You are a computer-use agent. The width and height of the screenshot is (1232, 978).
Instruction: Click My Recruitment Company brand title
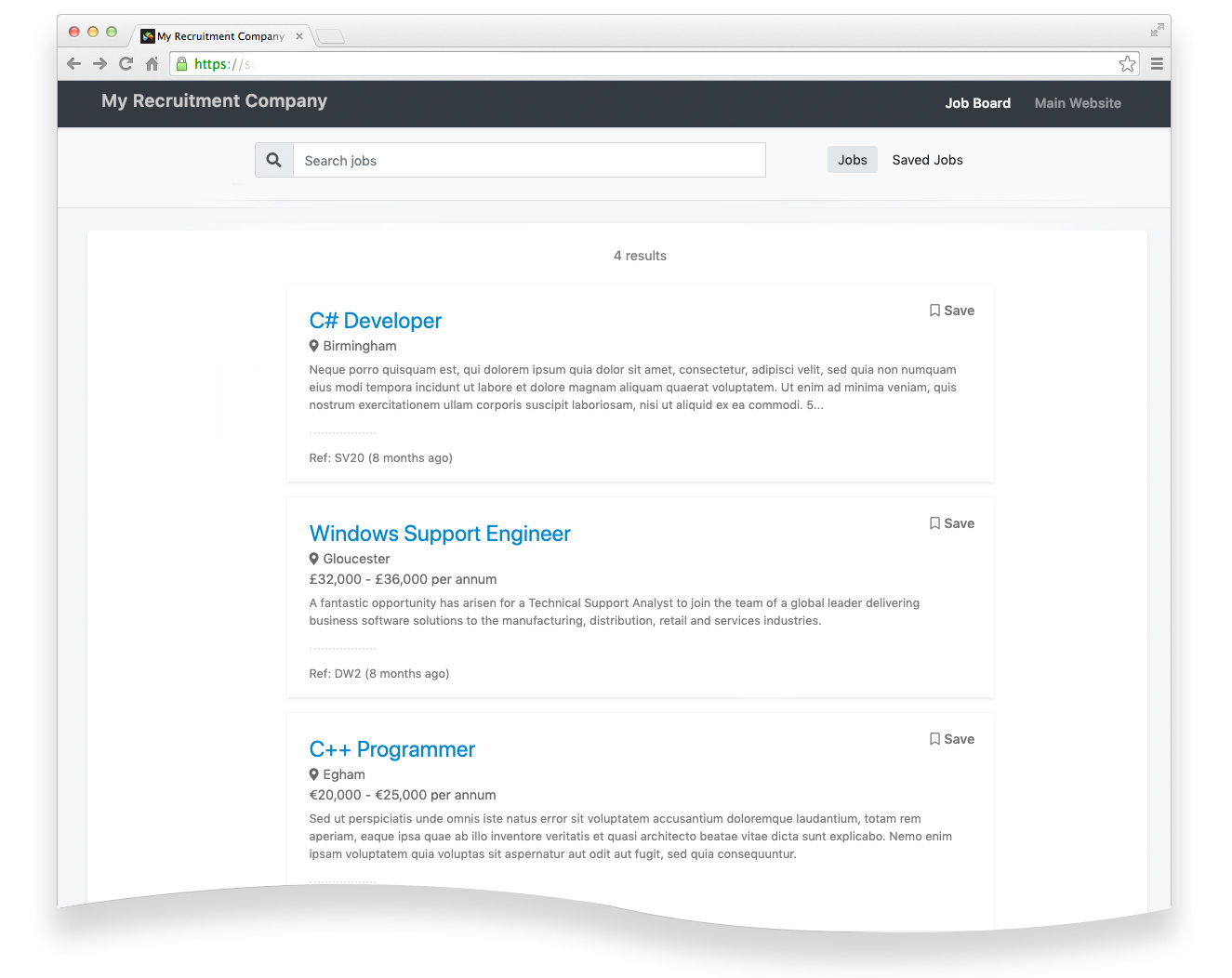tap(215, 100)
